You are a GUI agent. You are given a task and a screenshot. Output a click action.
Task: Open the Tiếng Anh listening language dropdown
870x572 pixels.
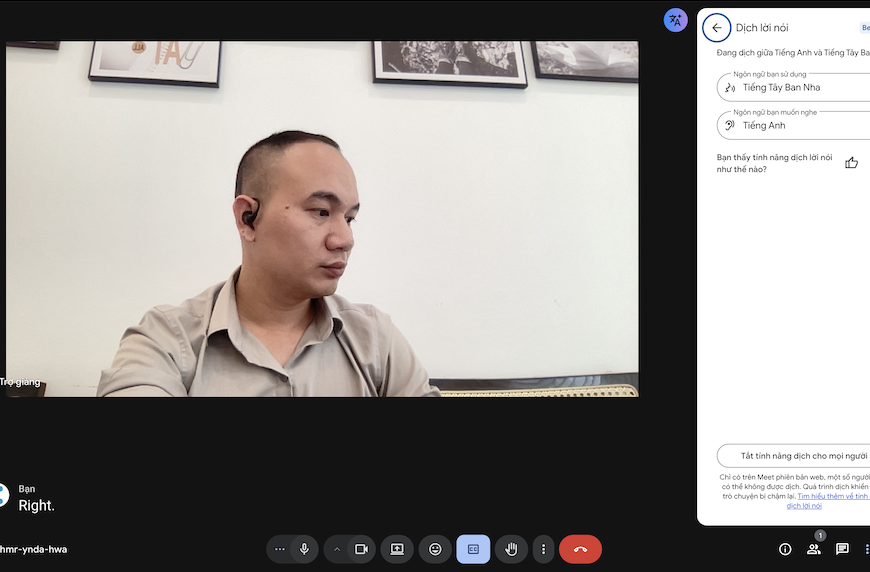pos(793,125)
